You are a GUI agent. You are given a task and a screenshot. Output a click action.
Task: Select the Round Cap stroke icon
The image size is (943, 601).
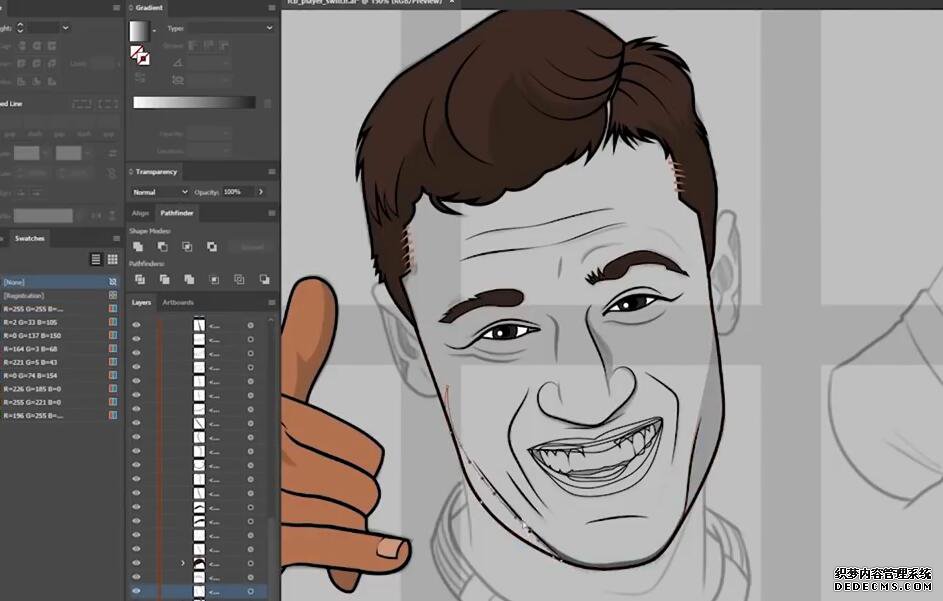(x=37, y=46)
